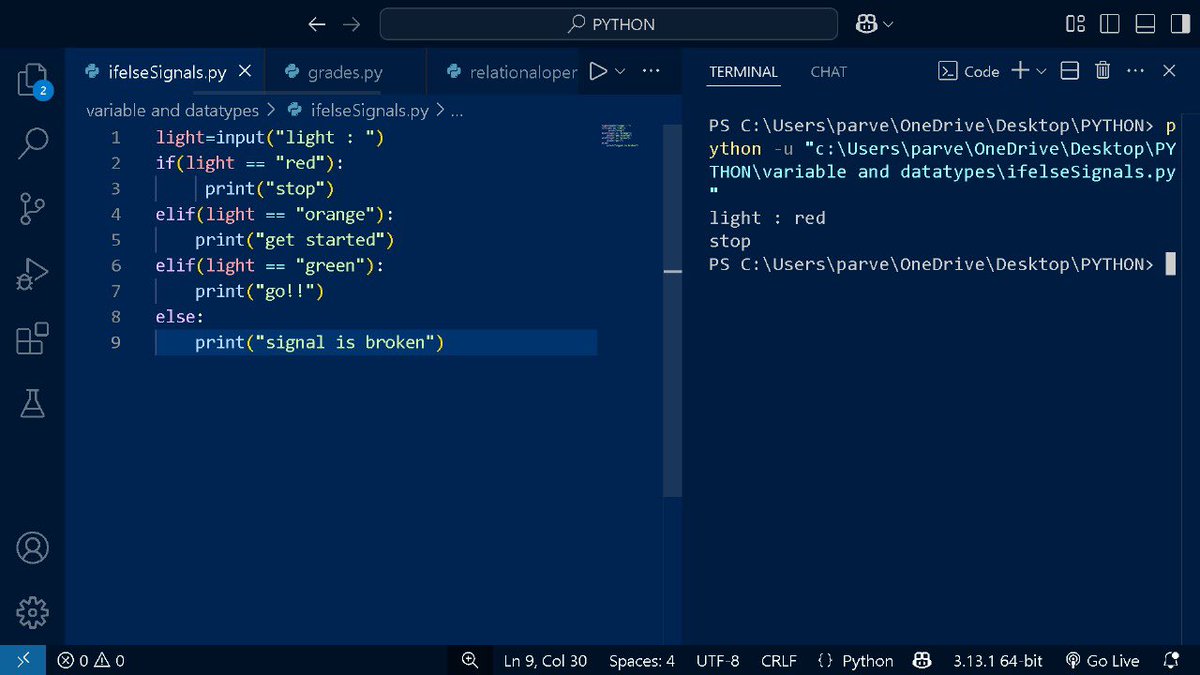This screenshot has height=675, width=1200.
Task: Open problems errors and warnings indicator
Action: 91,660
